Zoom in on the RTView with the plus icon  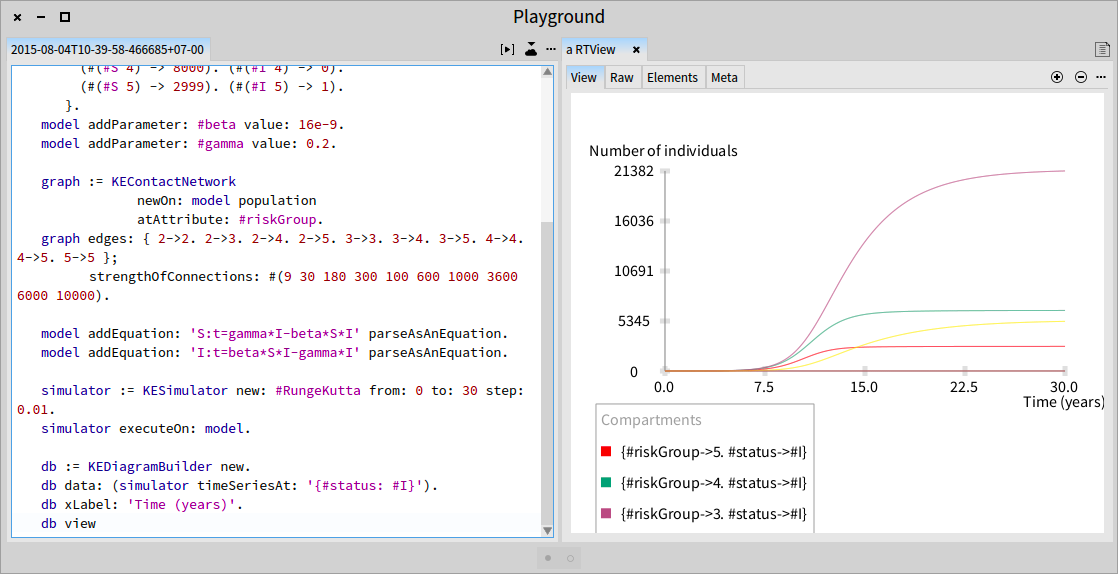point(1057,77)
